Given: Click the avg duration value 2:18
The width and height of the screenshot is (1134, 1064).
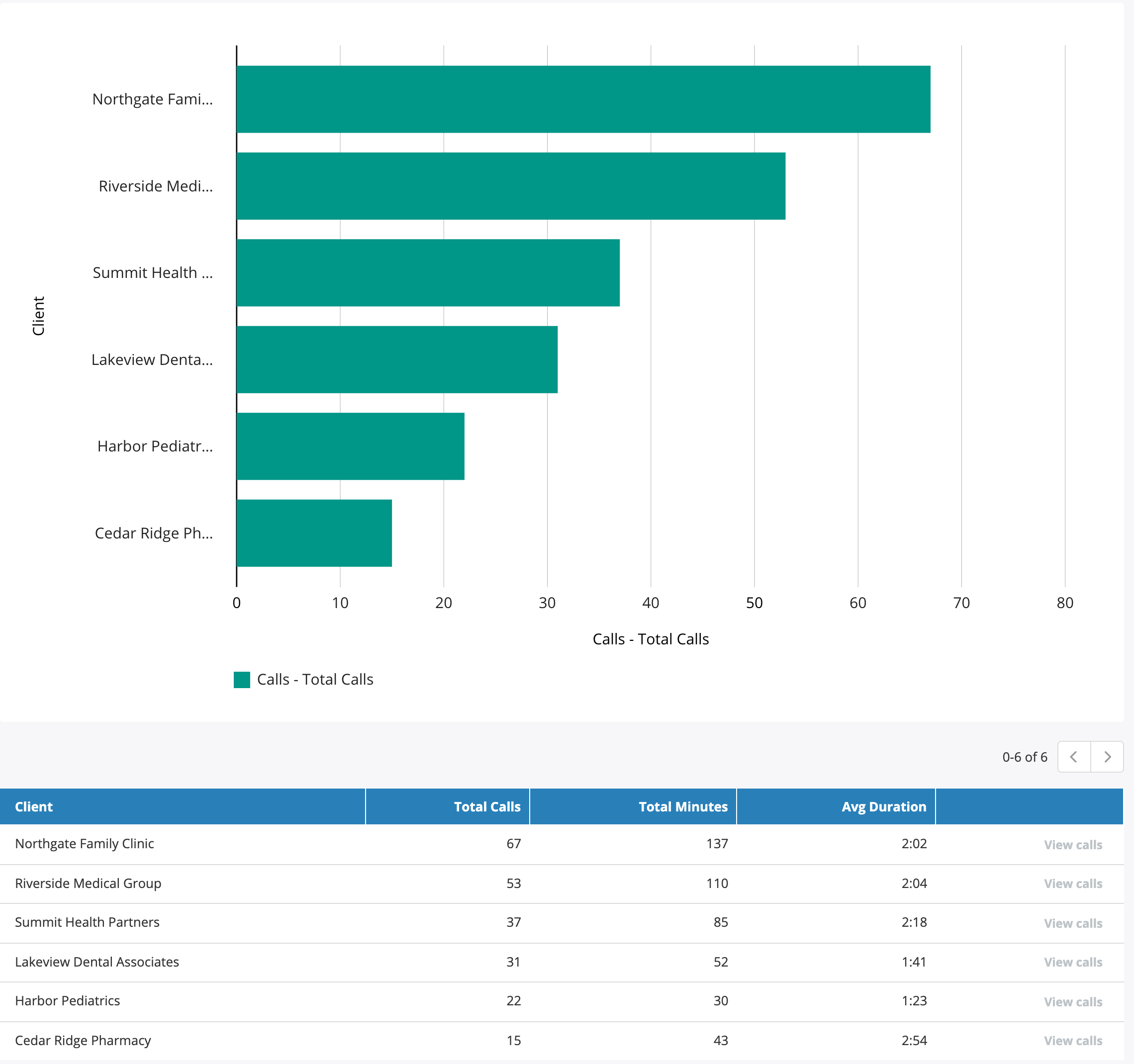Looking at the screenshot, I should (x=914, y=922).
